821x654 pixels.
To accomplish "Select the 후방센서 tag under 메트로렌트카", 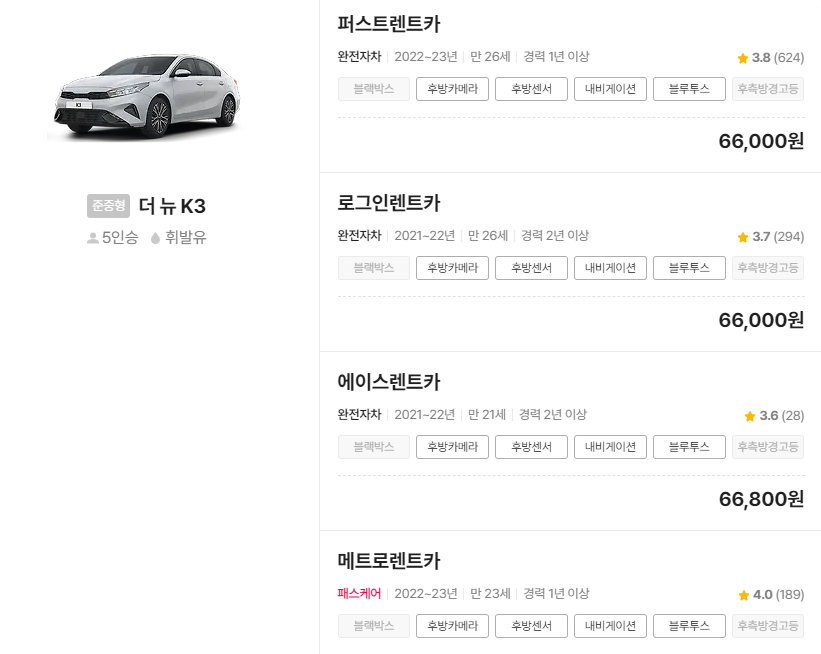I will pyautogui.click(x=531, y=626).
